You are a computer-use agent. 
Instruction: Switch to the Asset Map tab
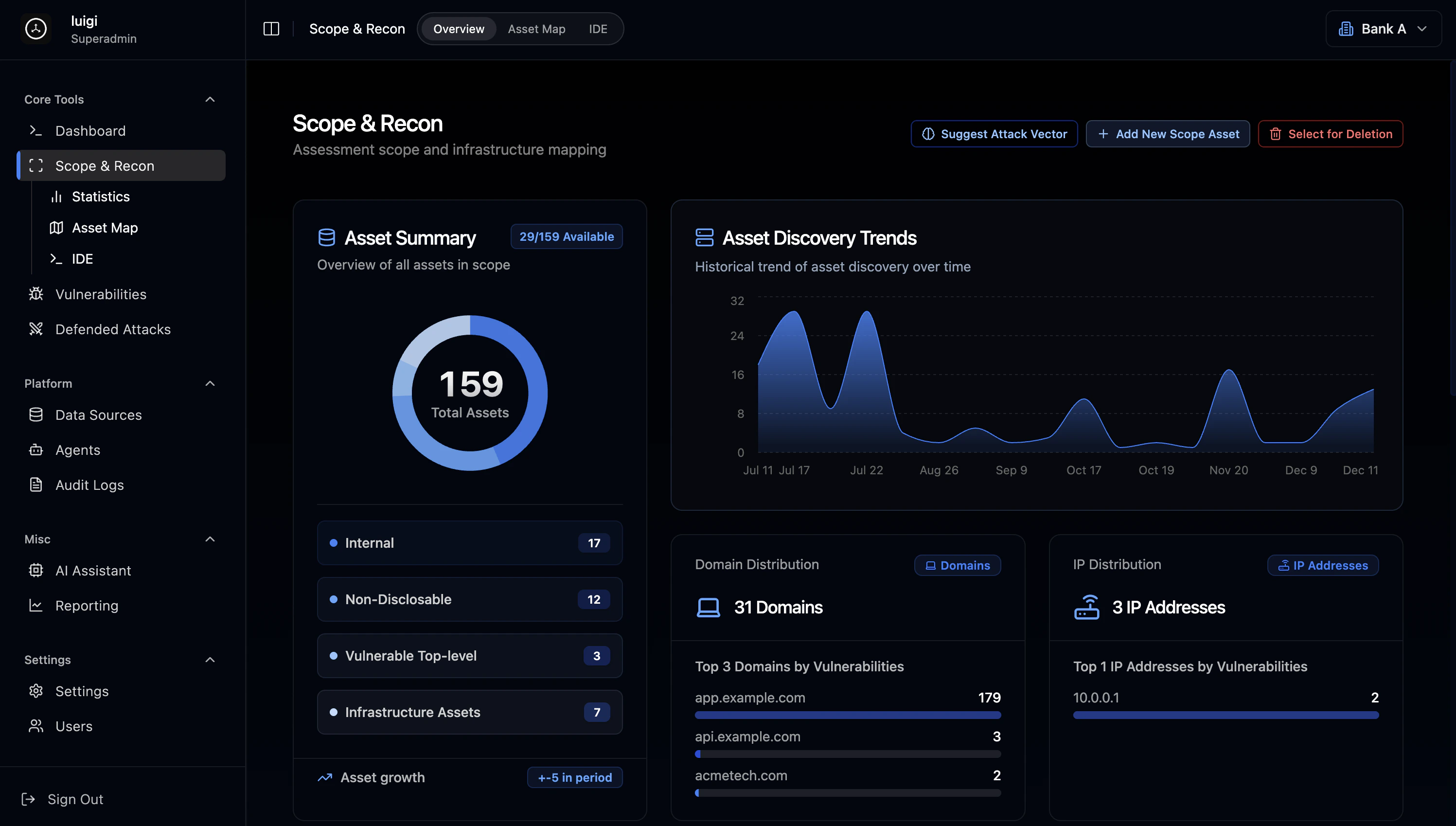(536, 29)
